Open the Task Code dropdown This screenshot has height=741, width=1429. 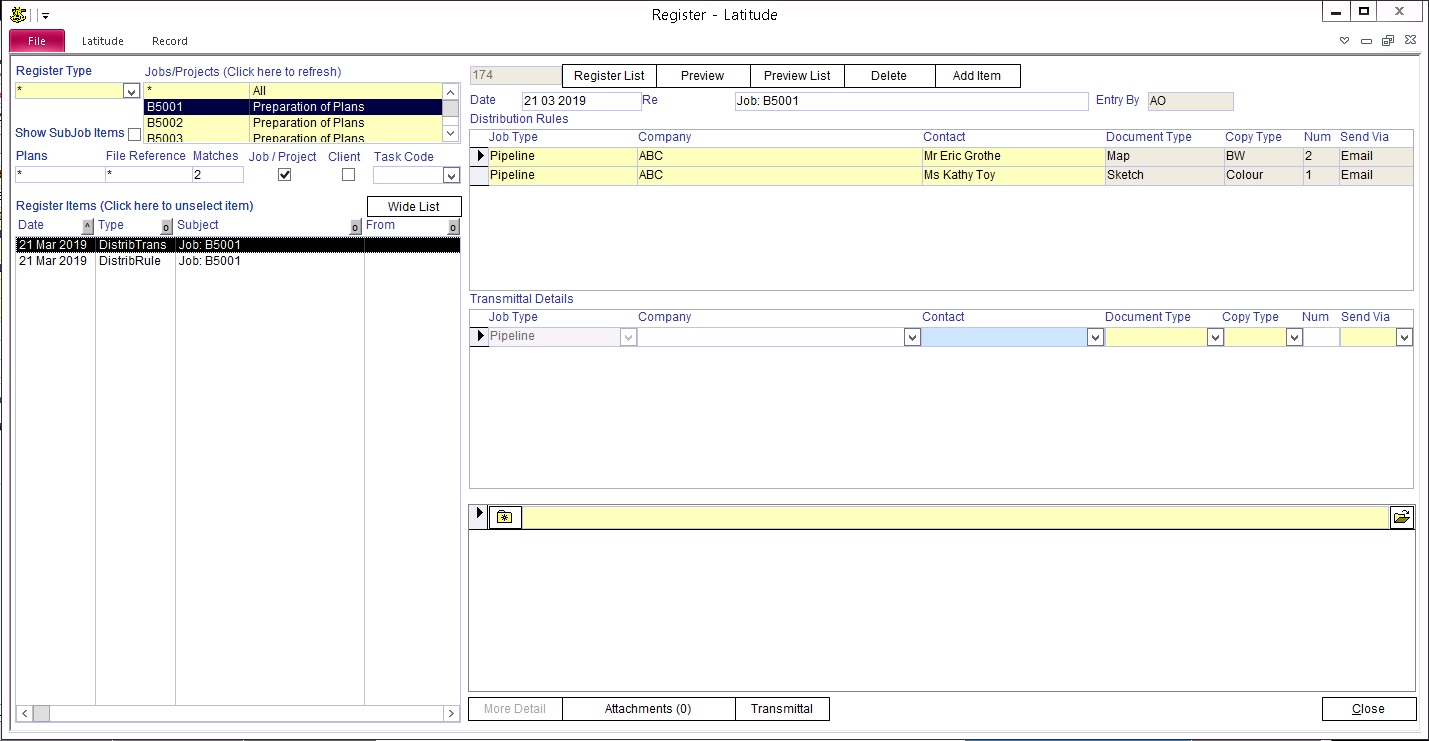(x=450, y=175)
